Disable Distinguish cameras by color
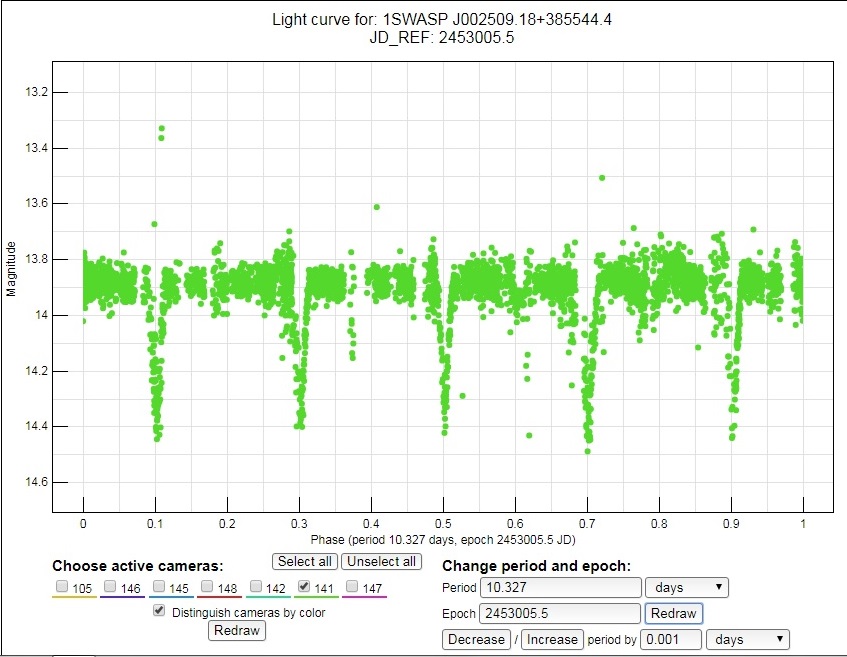The width and height of the screenshot is (847, 657). click(x=159, y=611)
